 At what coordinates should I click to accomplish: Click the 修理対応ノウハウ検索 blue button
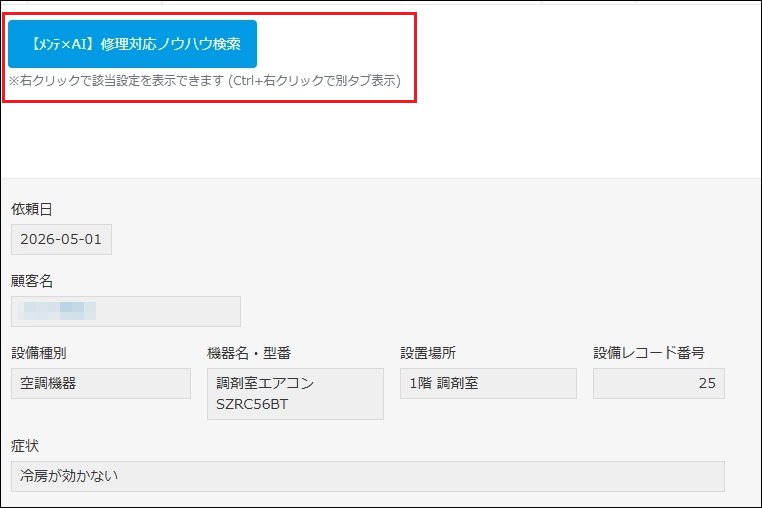(x=132, y=44)
